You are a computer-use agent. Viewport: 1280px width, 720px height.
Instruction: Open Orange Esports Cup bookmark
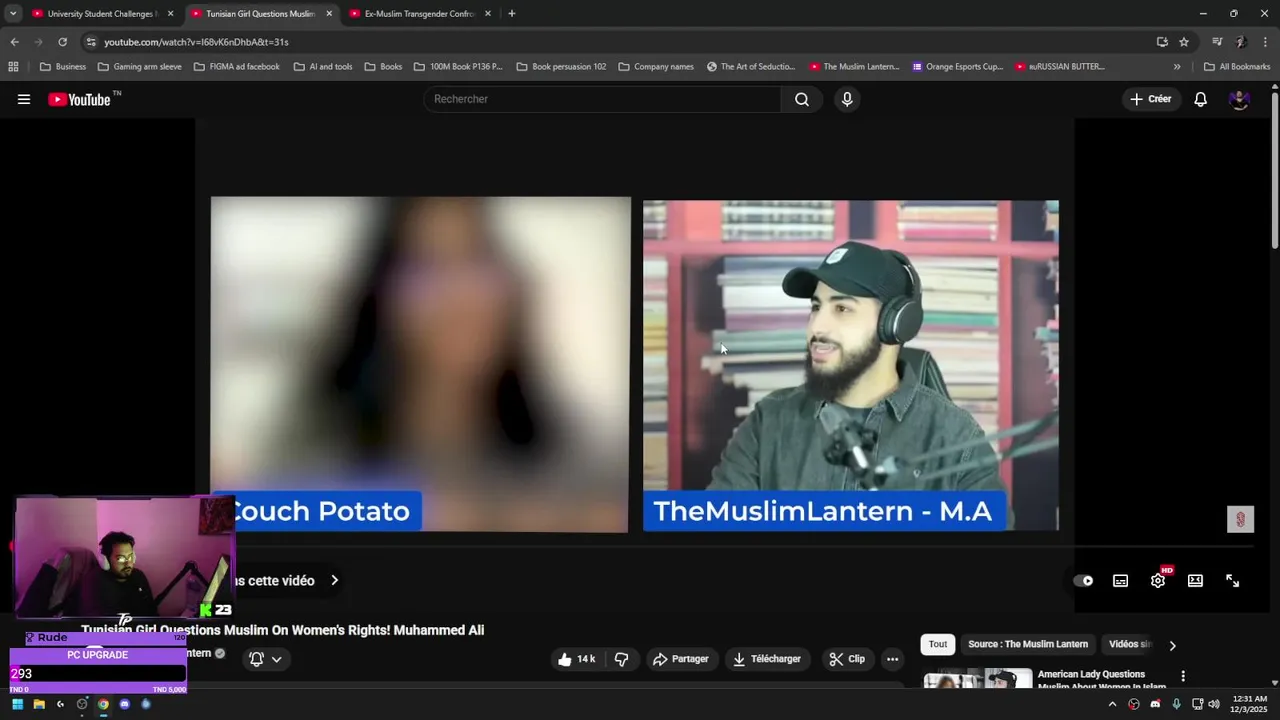point(957,67)
